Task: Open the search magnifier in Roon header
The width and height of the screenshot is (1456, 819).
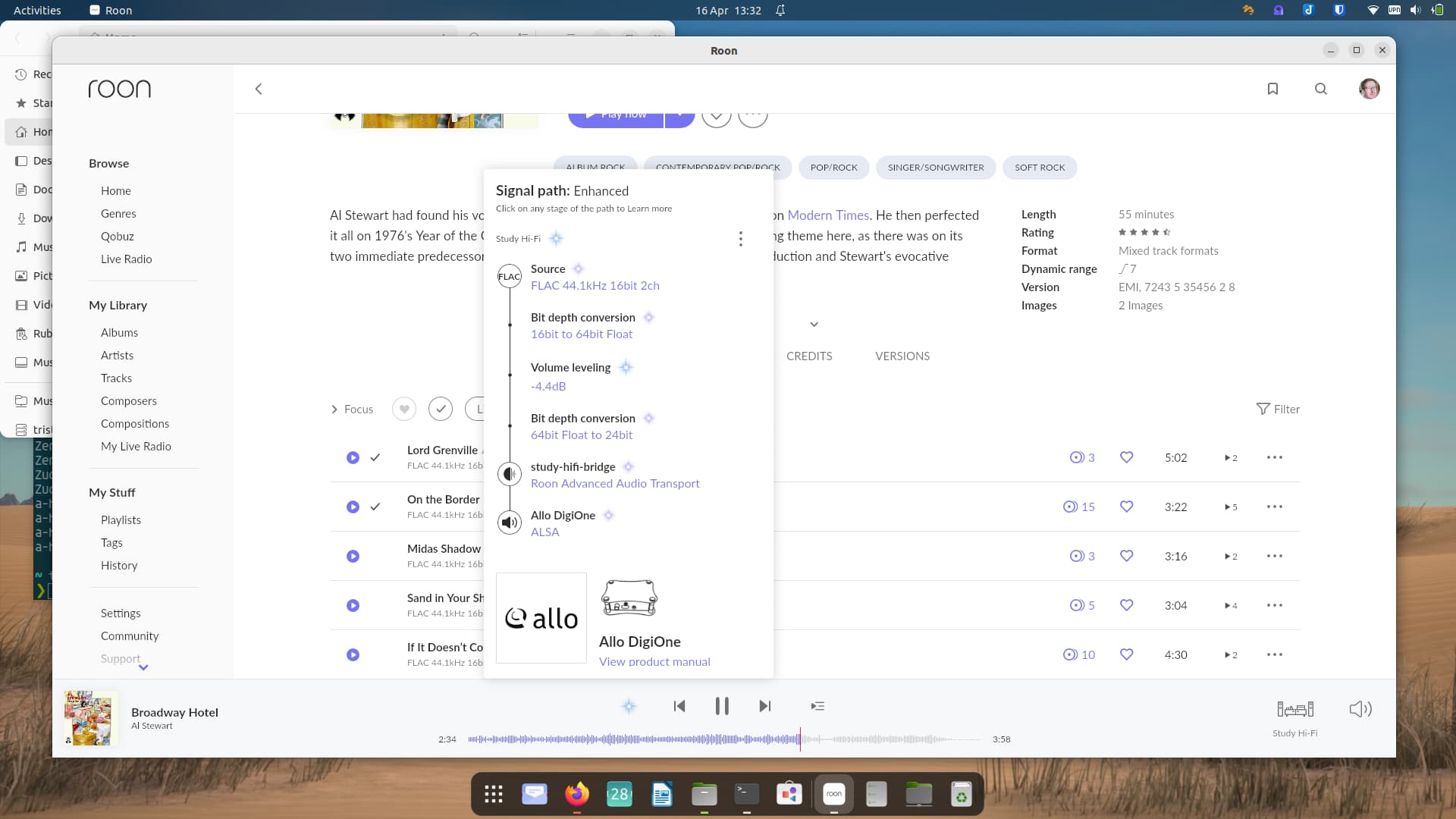Action: coord(1320,89)
